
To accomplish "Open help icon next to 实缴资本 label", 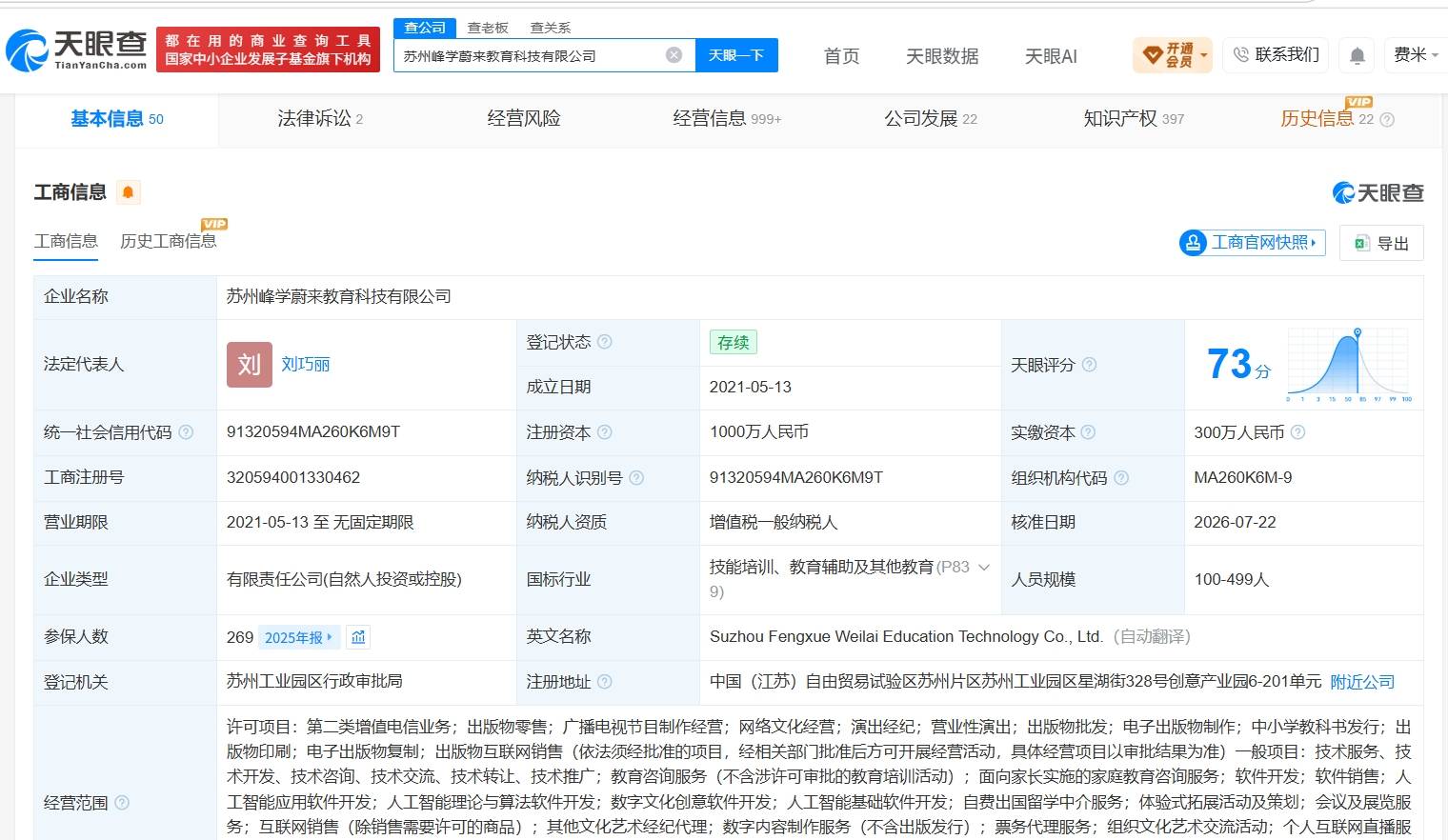I will 1088,432.
